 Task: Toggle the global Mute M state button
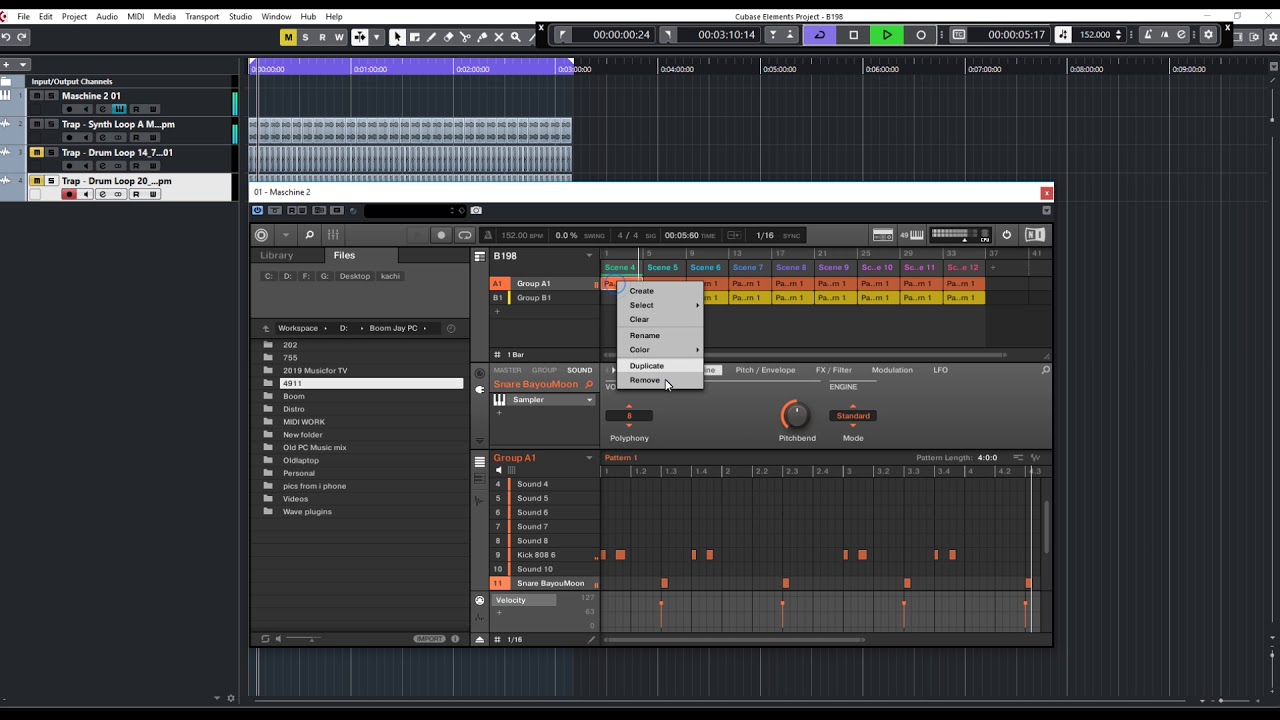point(288,37)
